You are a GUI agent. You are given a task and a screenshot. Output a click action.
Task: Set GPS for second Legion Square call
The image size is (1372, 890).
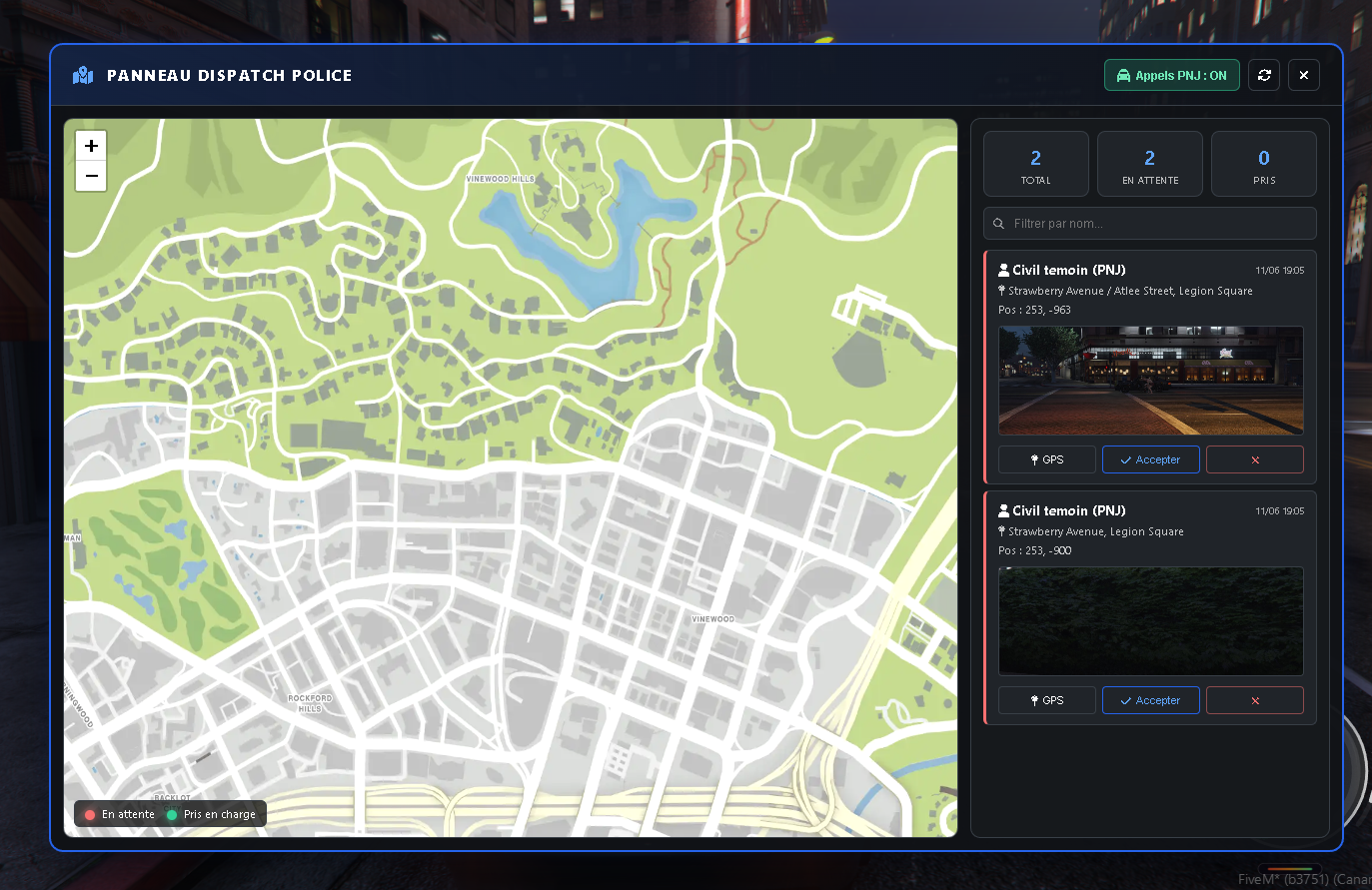pyautogui.click(x=1047, y=700)
